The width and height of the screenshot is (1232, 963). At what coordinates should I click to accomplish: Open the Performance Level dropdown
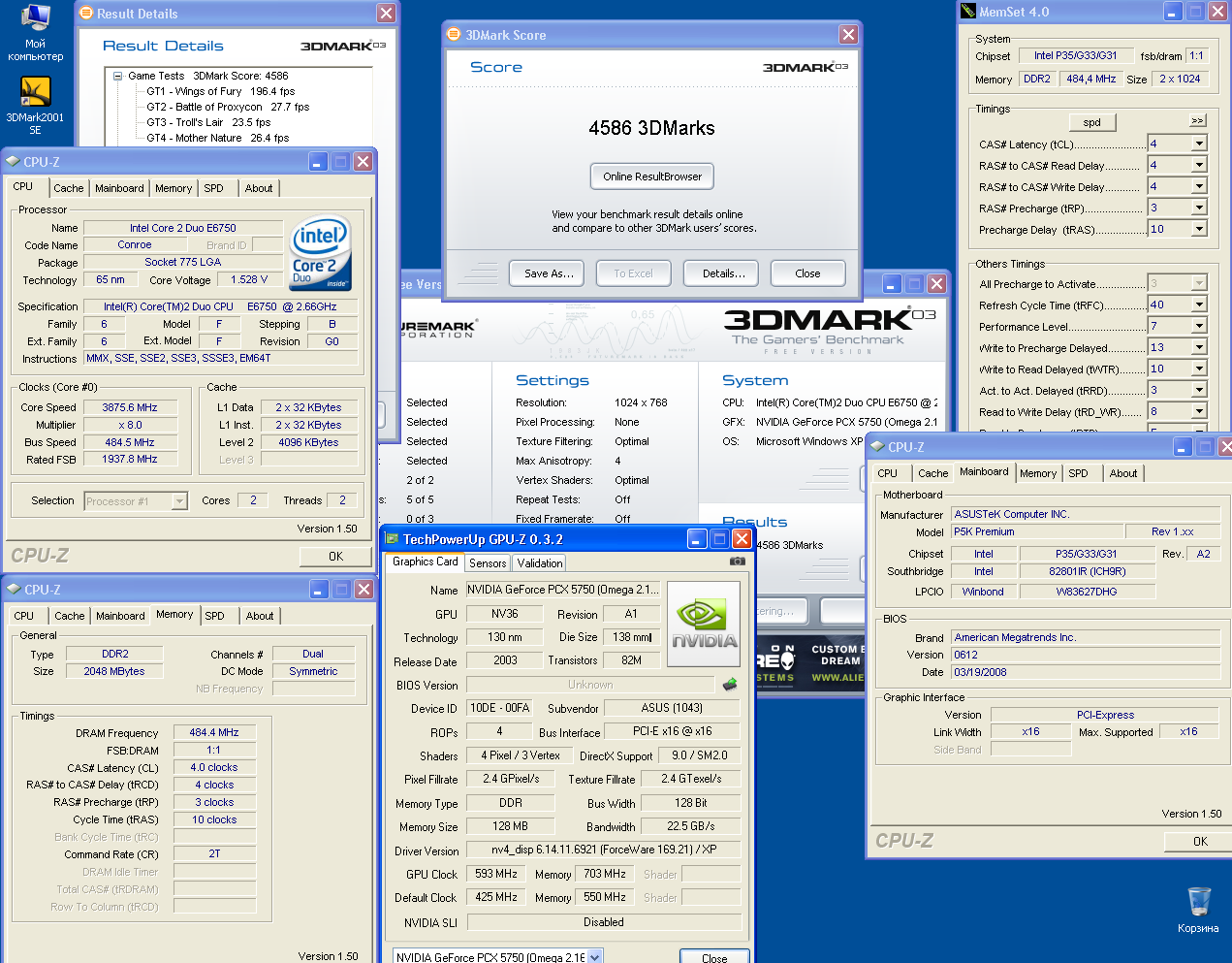(1199, 326)
